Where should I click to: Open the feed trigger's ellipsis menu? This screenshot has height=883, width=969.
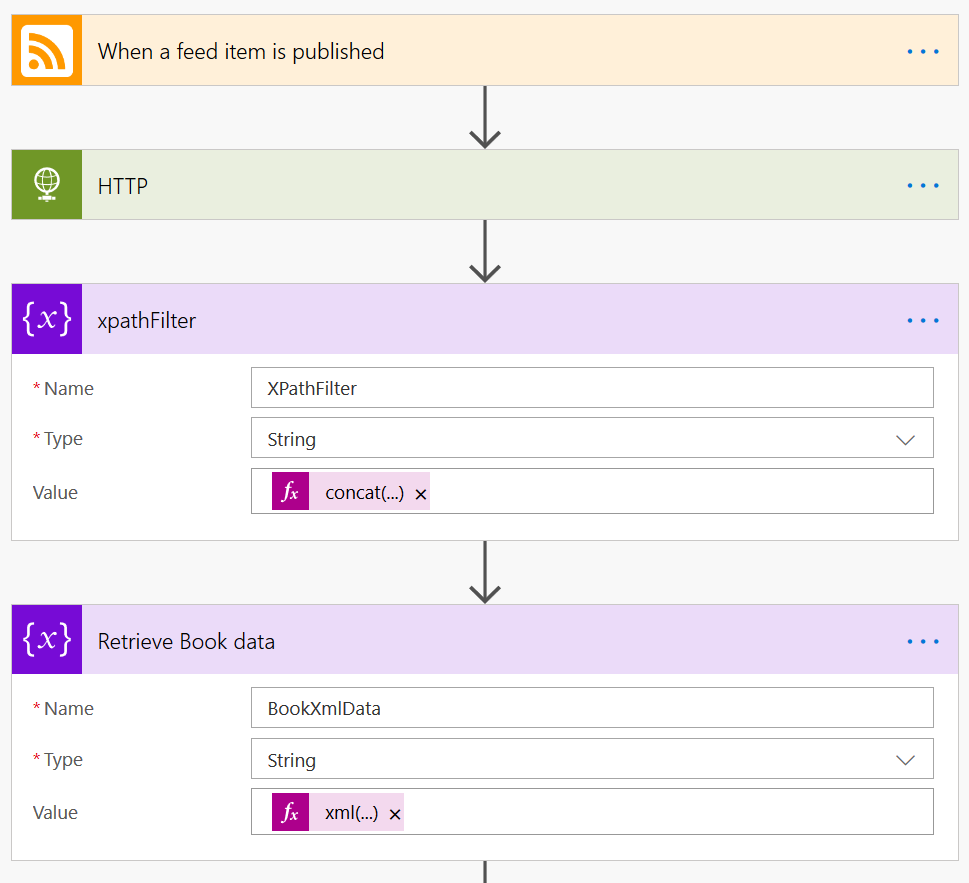[923, 51]
